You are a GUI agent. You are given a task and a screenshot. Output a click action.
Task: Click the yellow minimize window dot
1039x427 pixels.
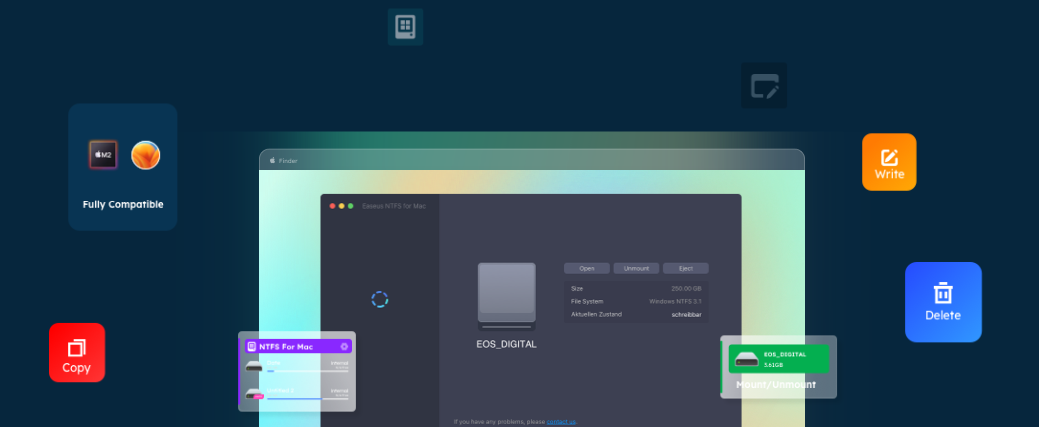point(342,206)
